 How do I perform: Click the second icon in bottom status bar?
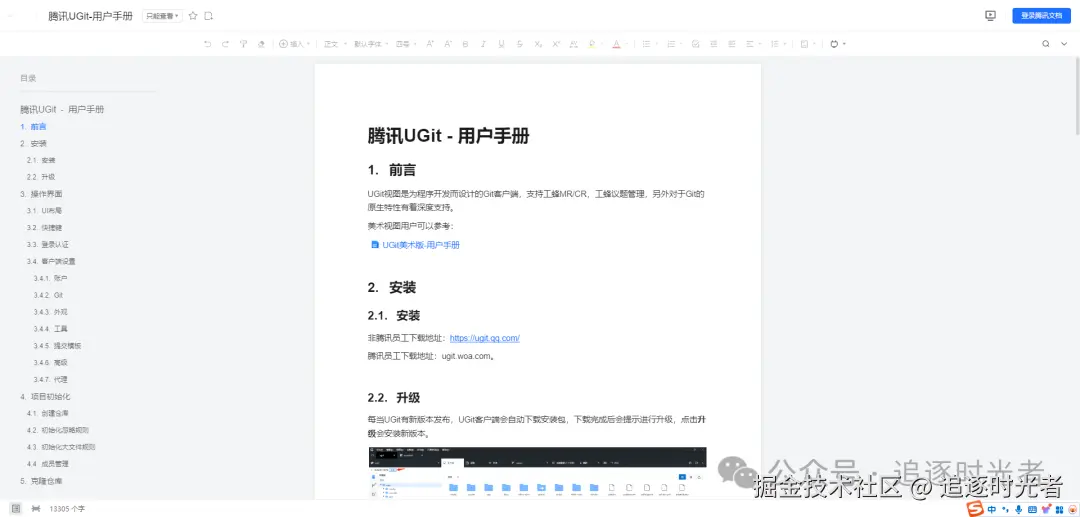click(x=35, y=509)
